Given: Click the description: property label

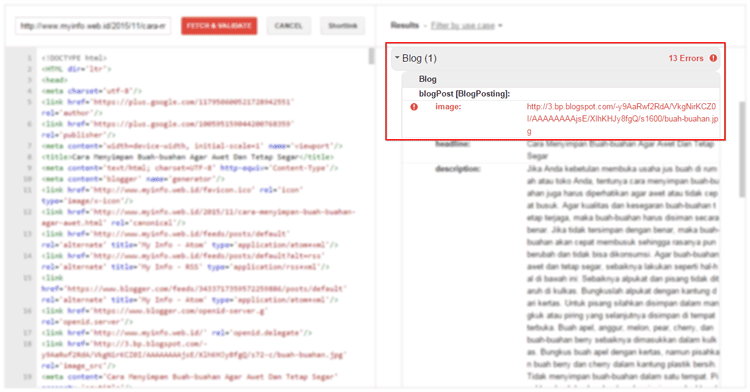Looking at the screenshot, I should 458,169.
